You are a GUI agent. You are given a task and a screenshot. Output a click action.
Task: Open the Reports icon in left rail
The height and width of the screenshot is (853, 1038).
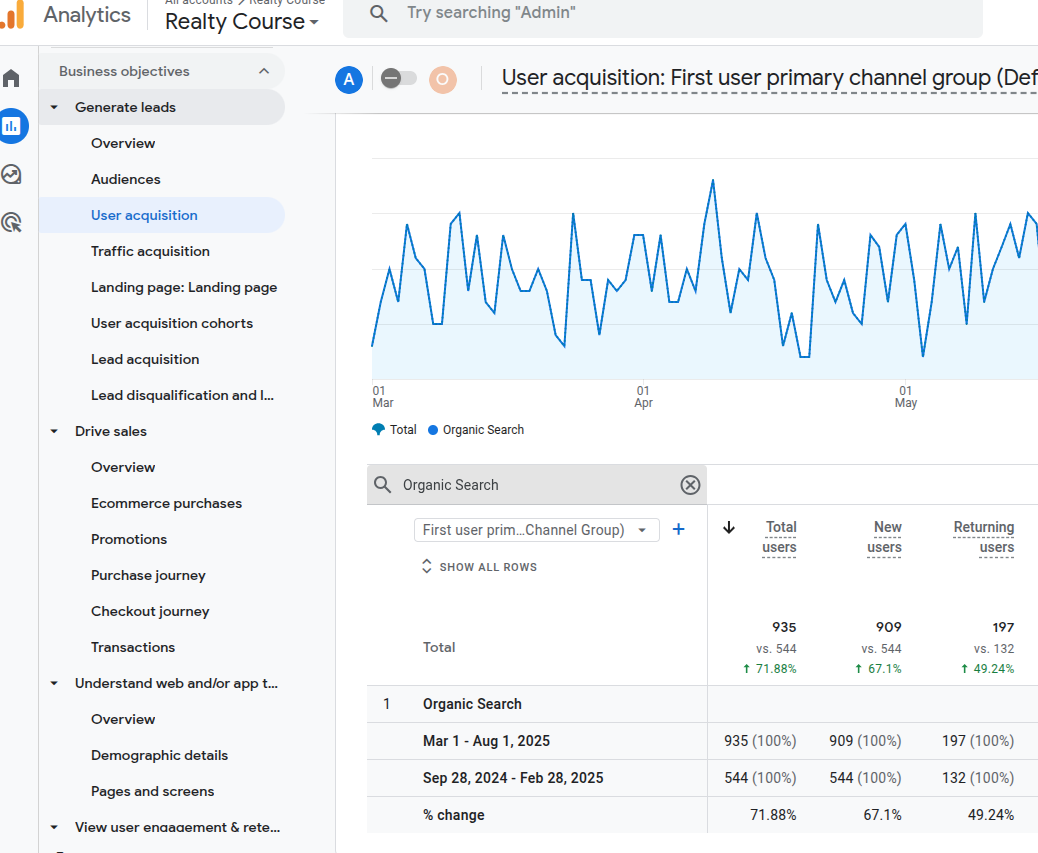click(x=12, y=126)
